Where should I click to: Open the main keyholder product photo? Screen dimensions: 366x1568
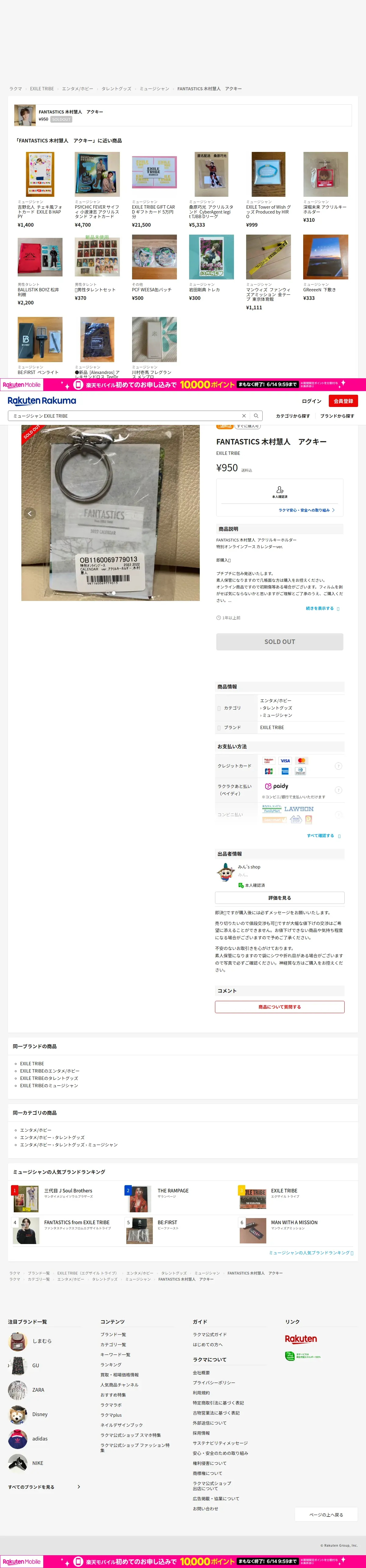coord(110,513)
